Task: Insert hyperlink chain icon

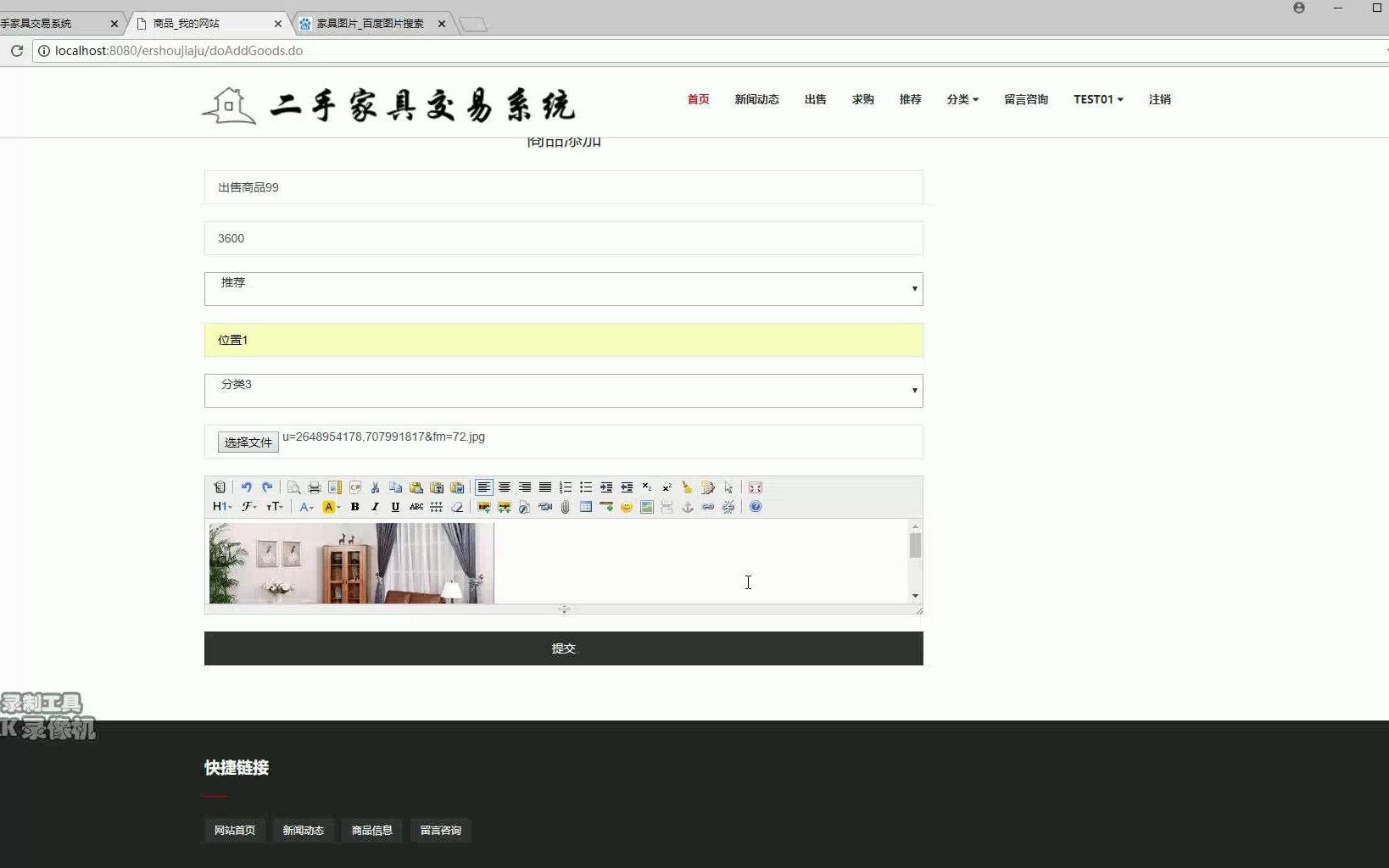Action: tap(708, 507)
